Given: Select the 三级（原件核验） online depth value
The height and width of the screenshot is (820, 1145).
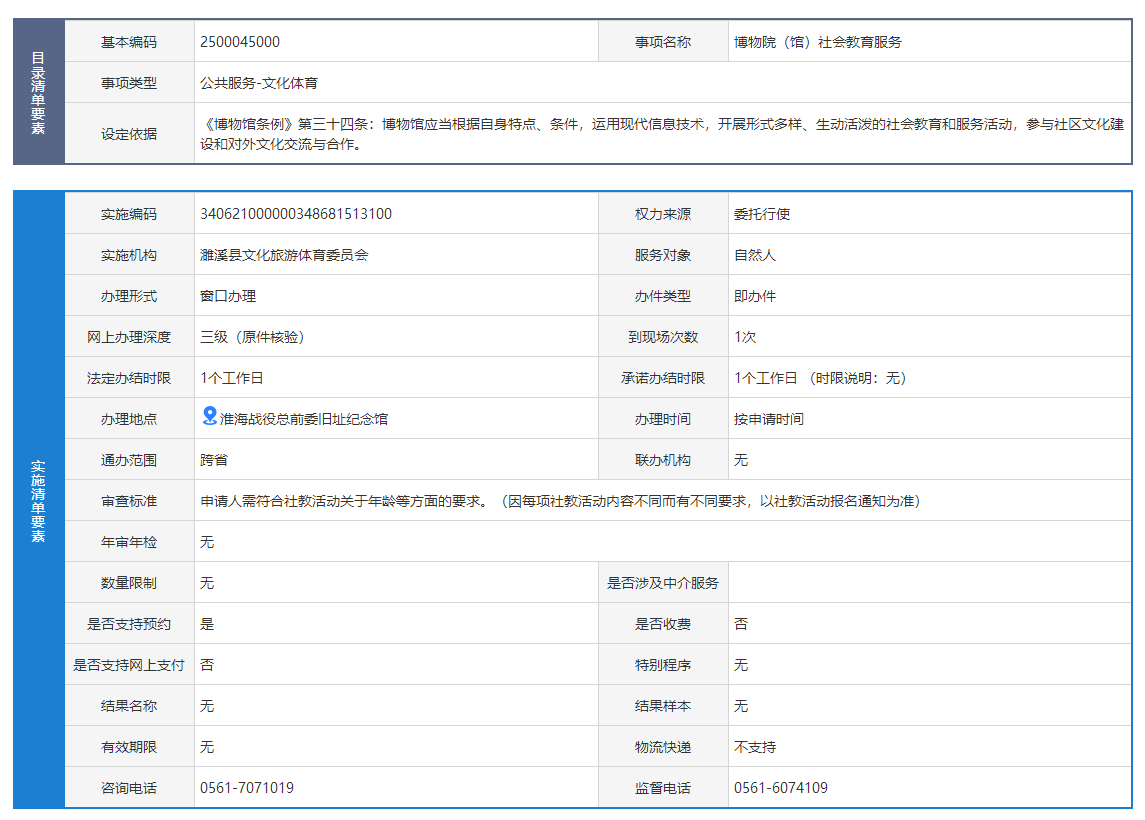Looking at the screenshot, I should tap(253, 337).
